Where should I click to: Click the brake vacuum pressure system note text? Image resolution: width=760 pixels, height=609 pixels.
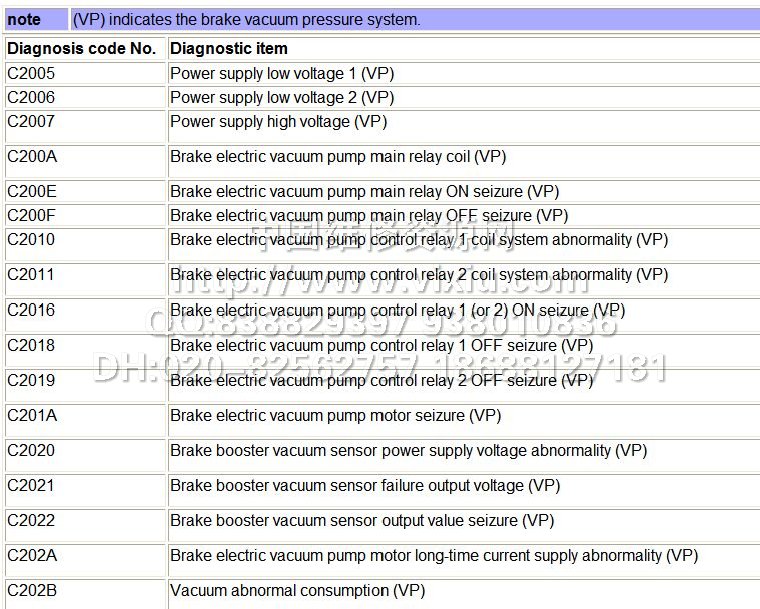246,19
